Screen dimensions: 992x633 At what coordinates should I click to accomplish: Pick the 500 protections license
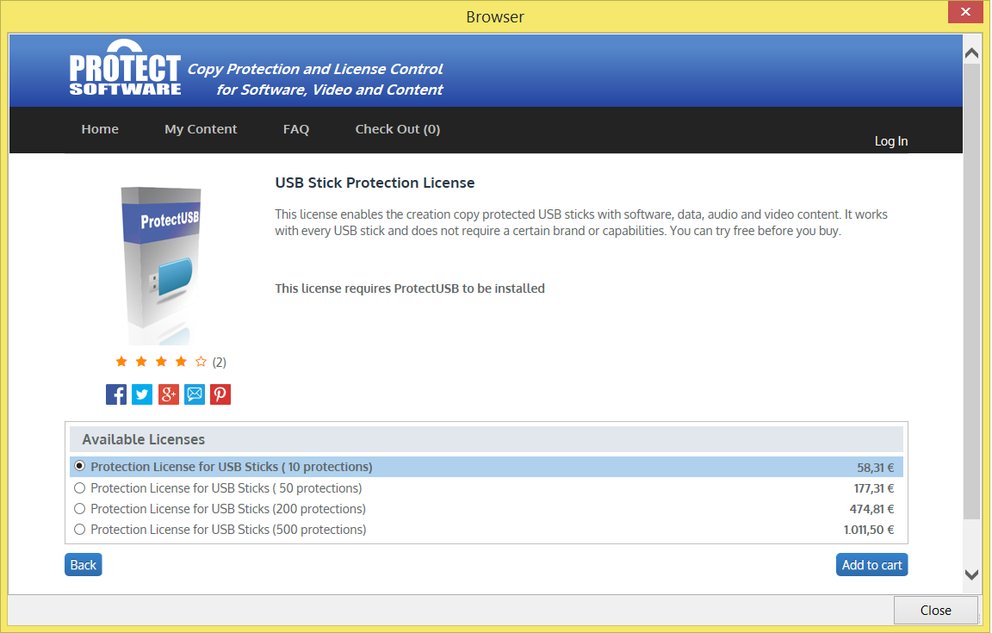pos(80,530)
